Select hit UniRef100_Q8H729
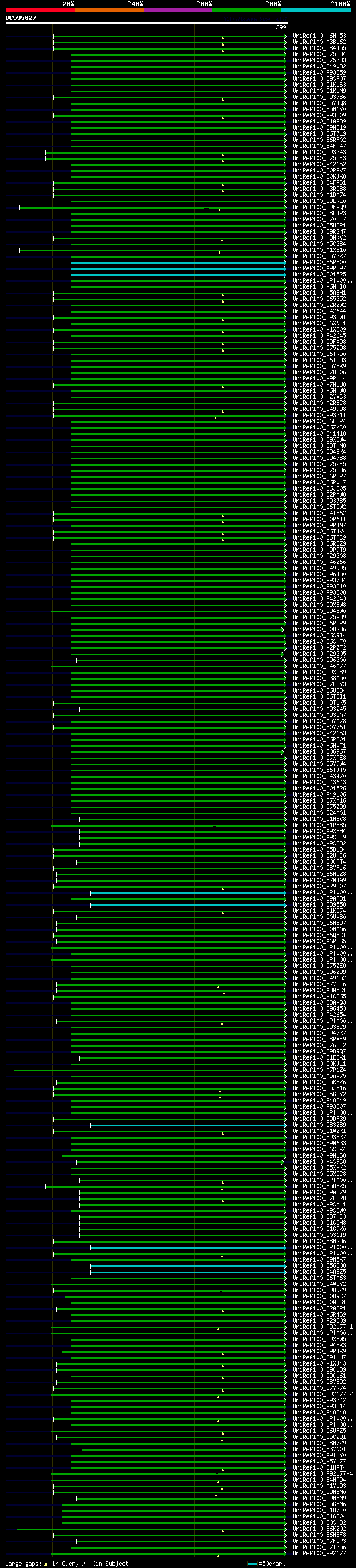 click(319, 1443)
